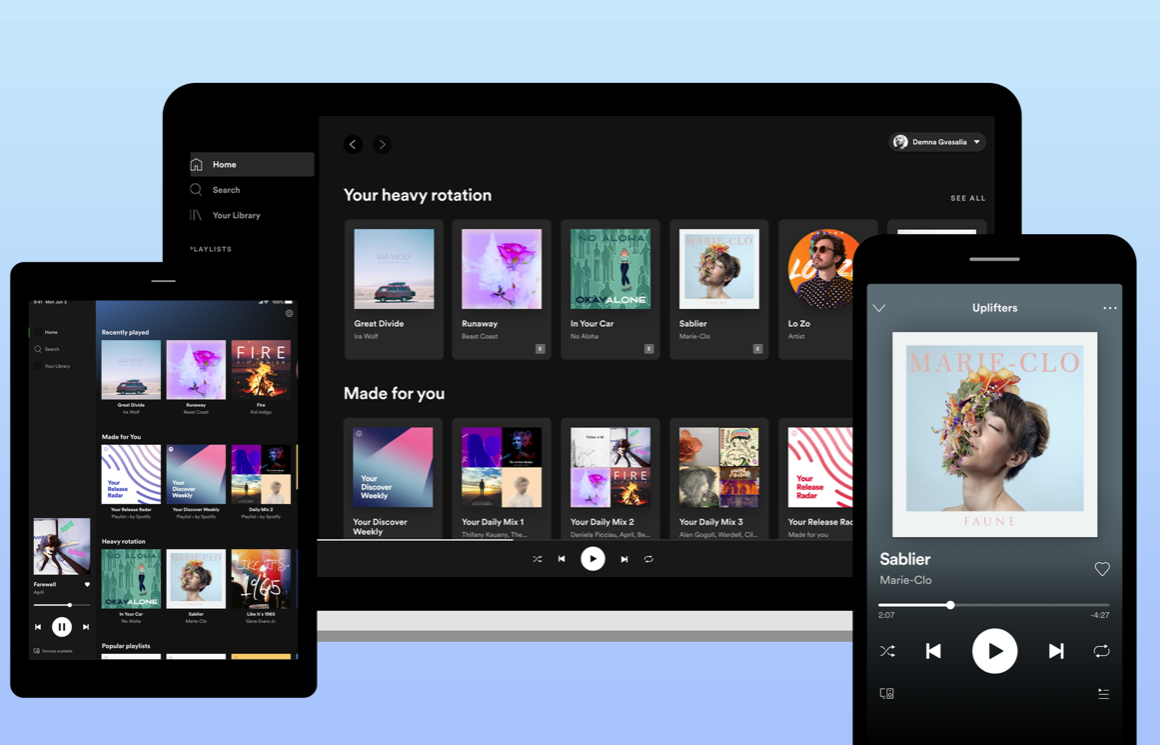Click the explicit badge on Sablier card
Viewport: 1160px width, 745px height.
click(x=758, y=348)
